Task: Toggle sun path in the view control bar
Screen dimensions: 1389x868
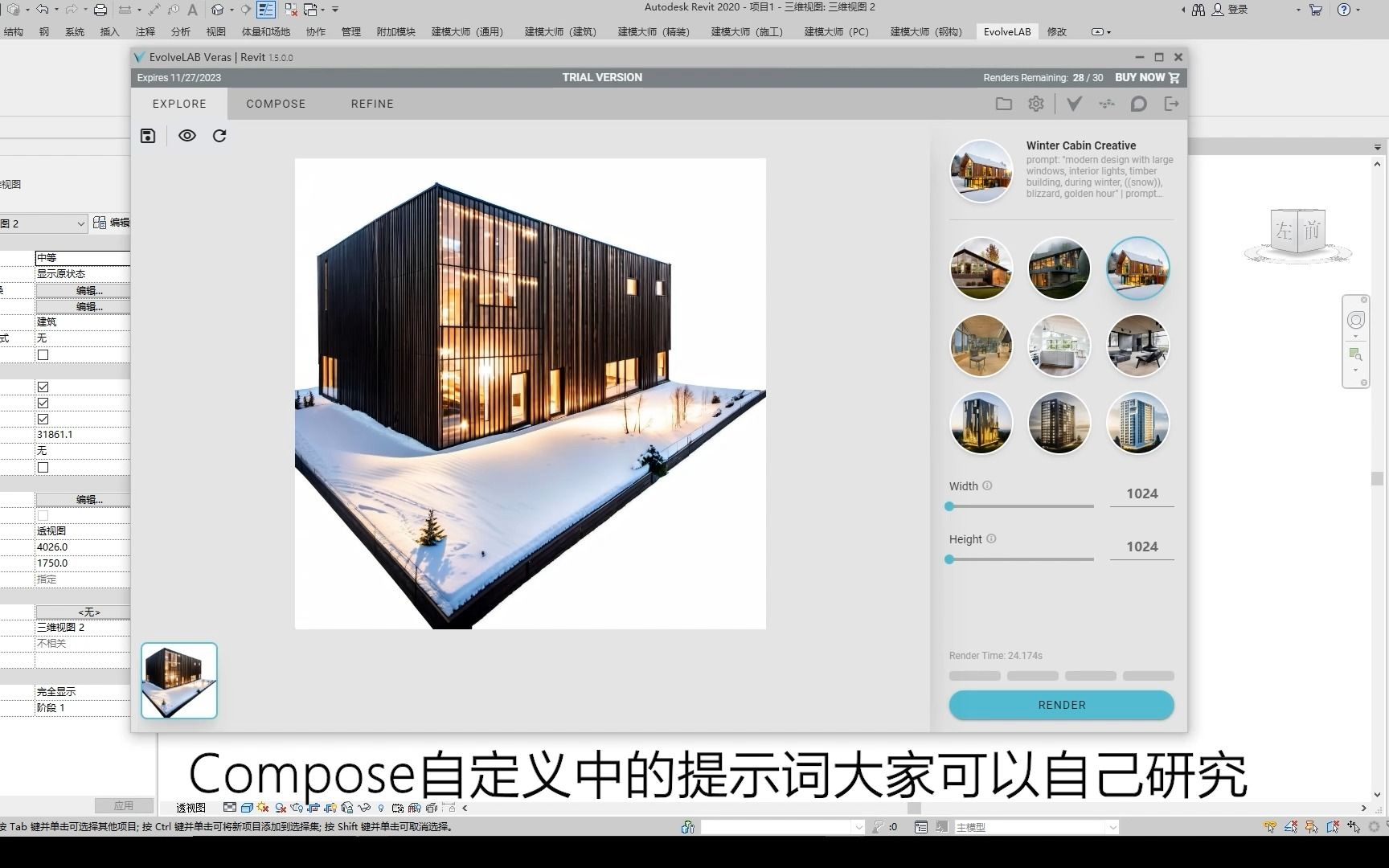Action: coord(261,808)
